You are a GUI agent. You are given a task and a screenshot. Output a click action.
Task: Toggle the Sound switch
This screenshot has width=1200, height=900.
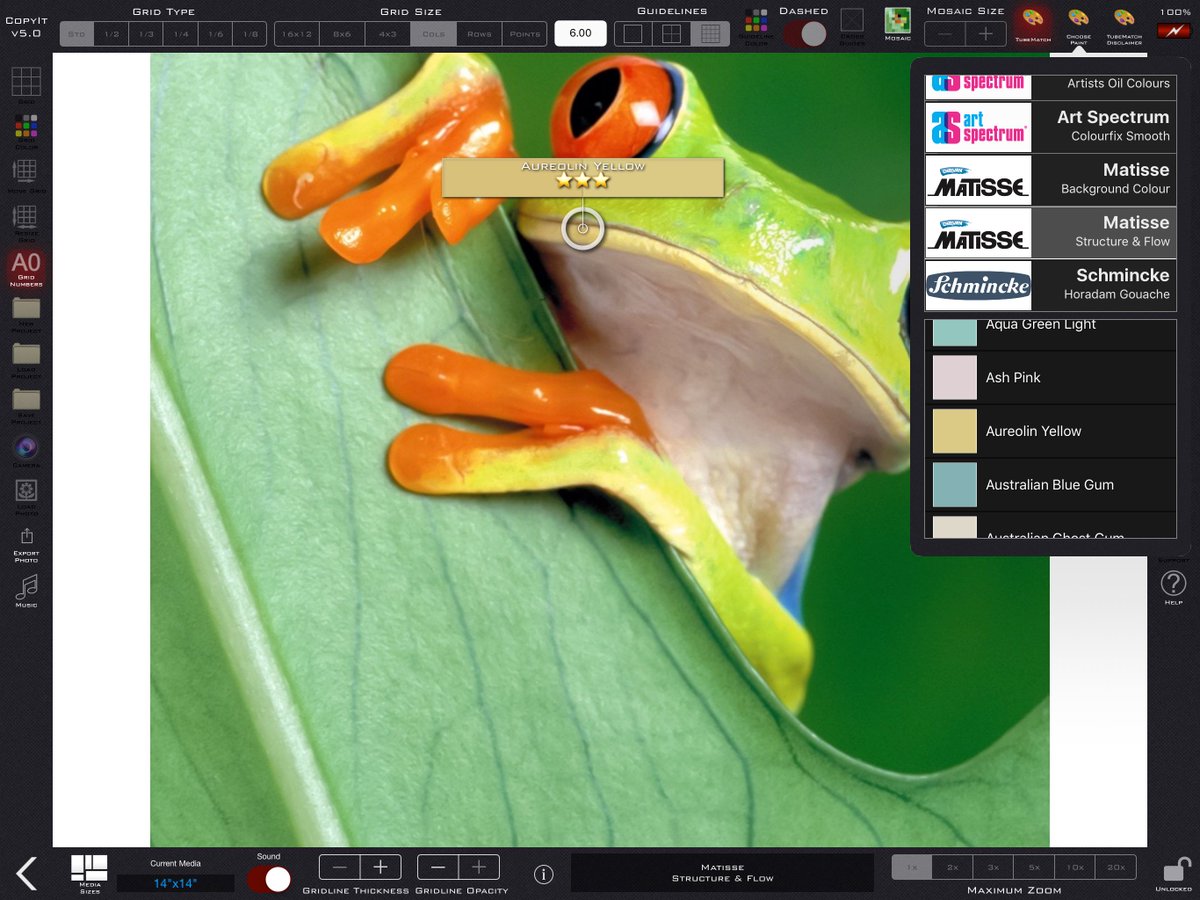click(x=268, y=879)
